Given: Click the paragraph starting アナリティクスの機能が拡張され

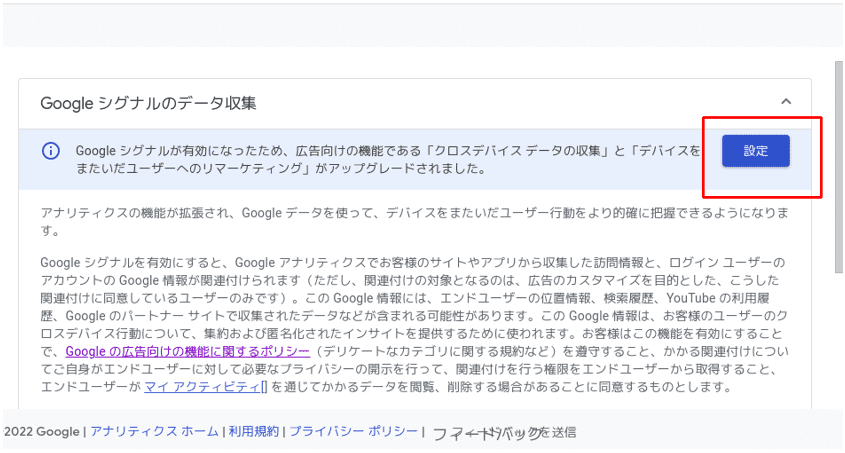Looking at the screenshot, I should 415,221.
